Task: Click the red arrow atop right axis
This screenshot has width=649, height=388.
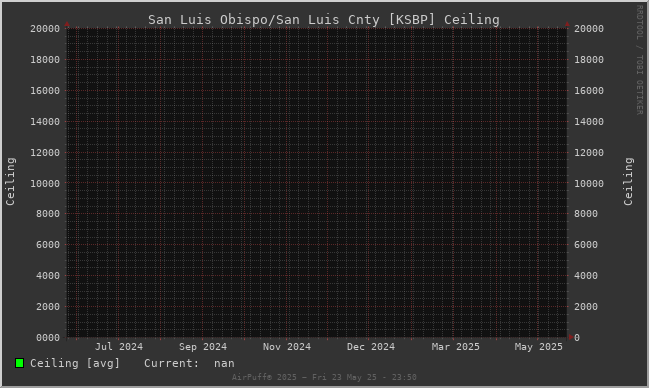Action: click(x=567, y=24)
